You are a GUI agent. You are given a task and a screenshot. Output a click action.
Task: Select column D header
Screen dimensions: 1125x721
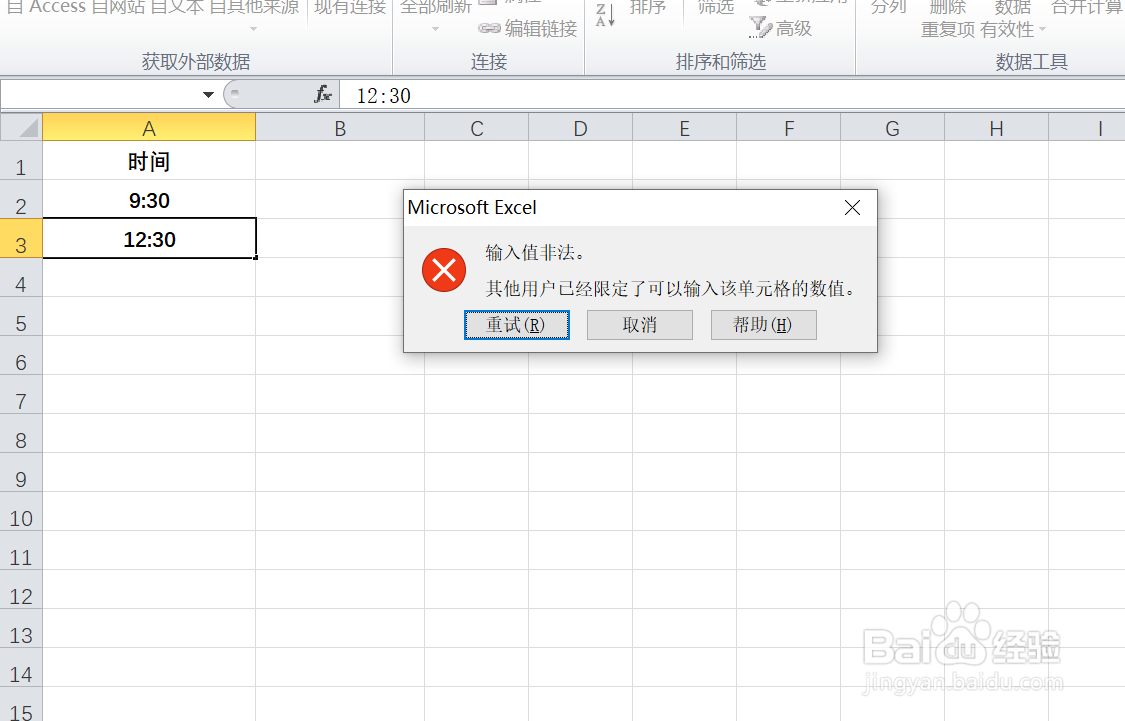tap(580, 128)
